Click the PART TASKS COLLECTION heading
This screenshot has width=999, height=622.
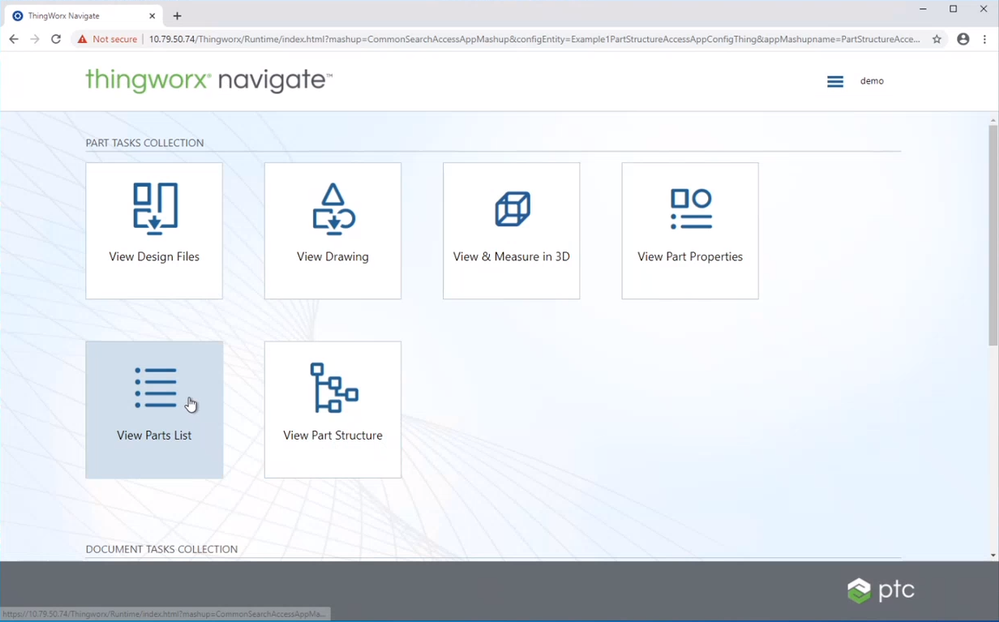pos(145,143)
